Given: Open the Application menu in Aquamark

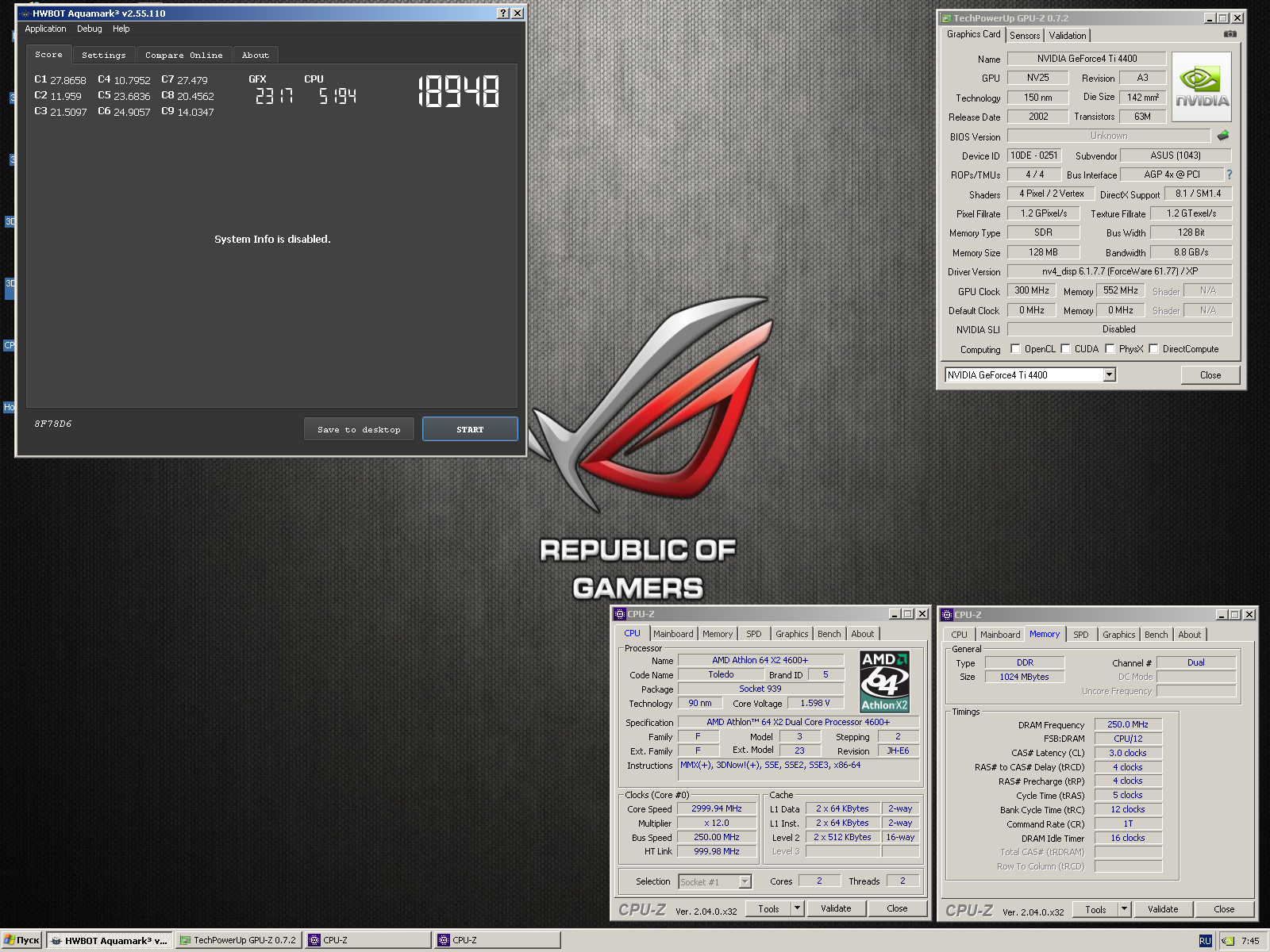Looking at the screenshot, I should (x=45, y=29).
